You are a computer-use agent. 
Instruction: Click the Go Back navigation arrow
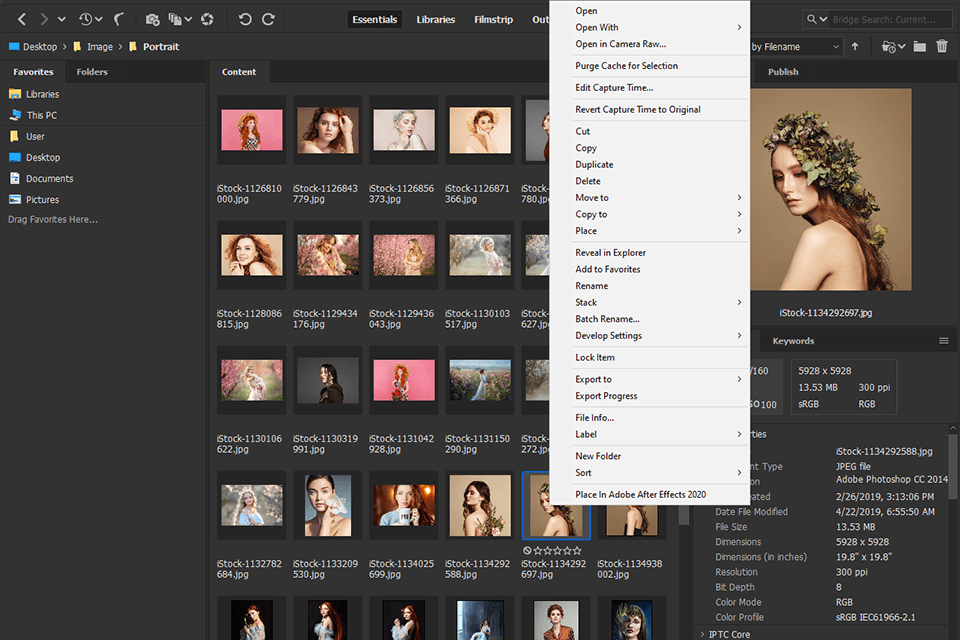coord(22,19)
